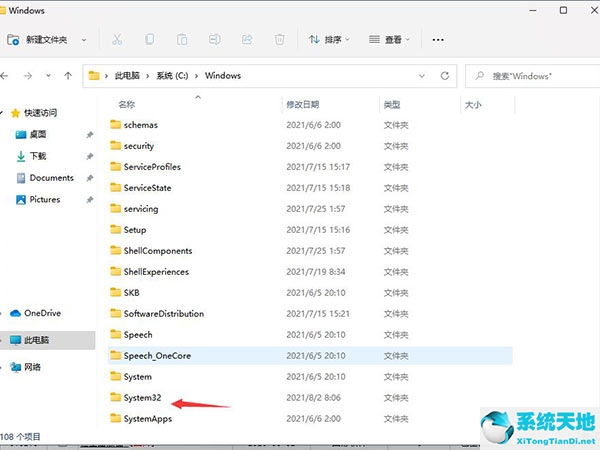Sort by the 类型 column header

(x=392, y=104)
